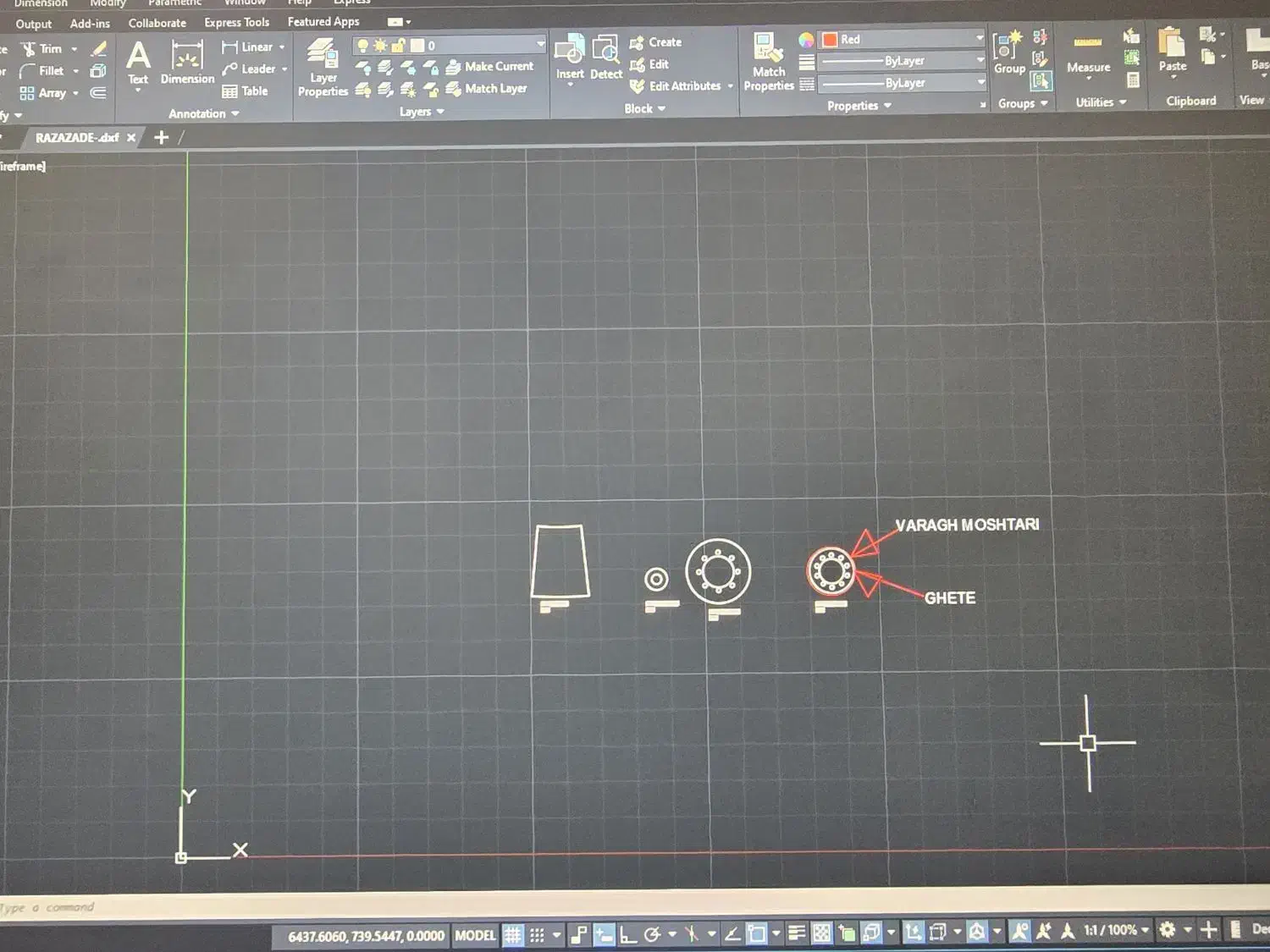Click the Match Properties tool

[768, 62]
